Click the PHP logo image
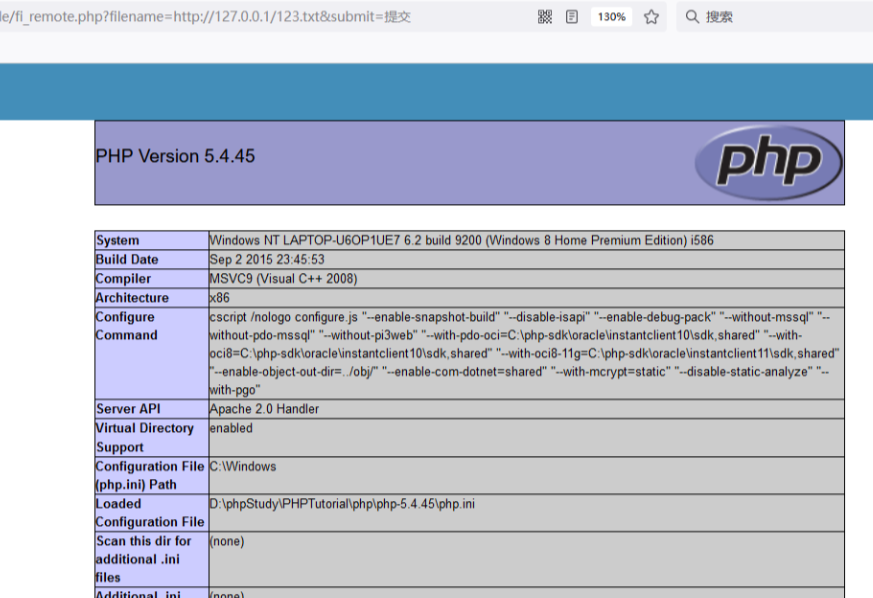The image size is (873, 598). point(768,163)
